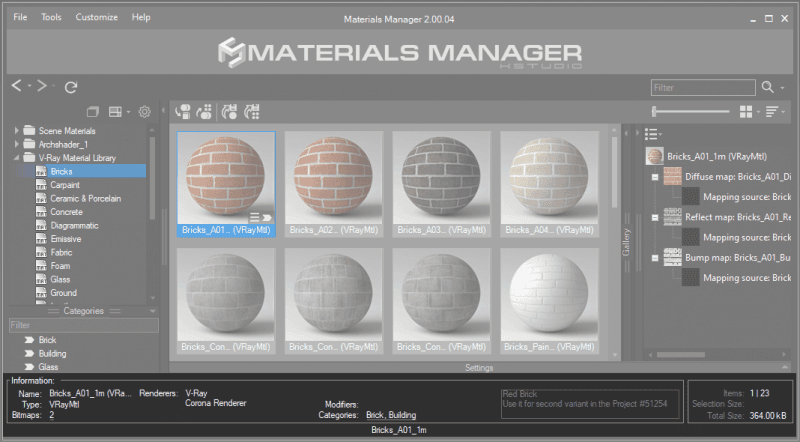Screen dimensions: 800x442
Task: Click the third toolbar icon, sphere with floppy disk
Action: pos(229,111)
